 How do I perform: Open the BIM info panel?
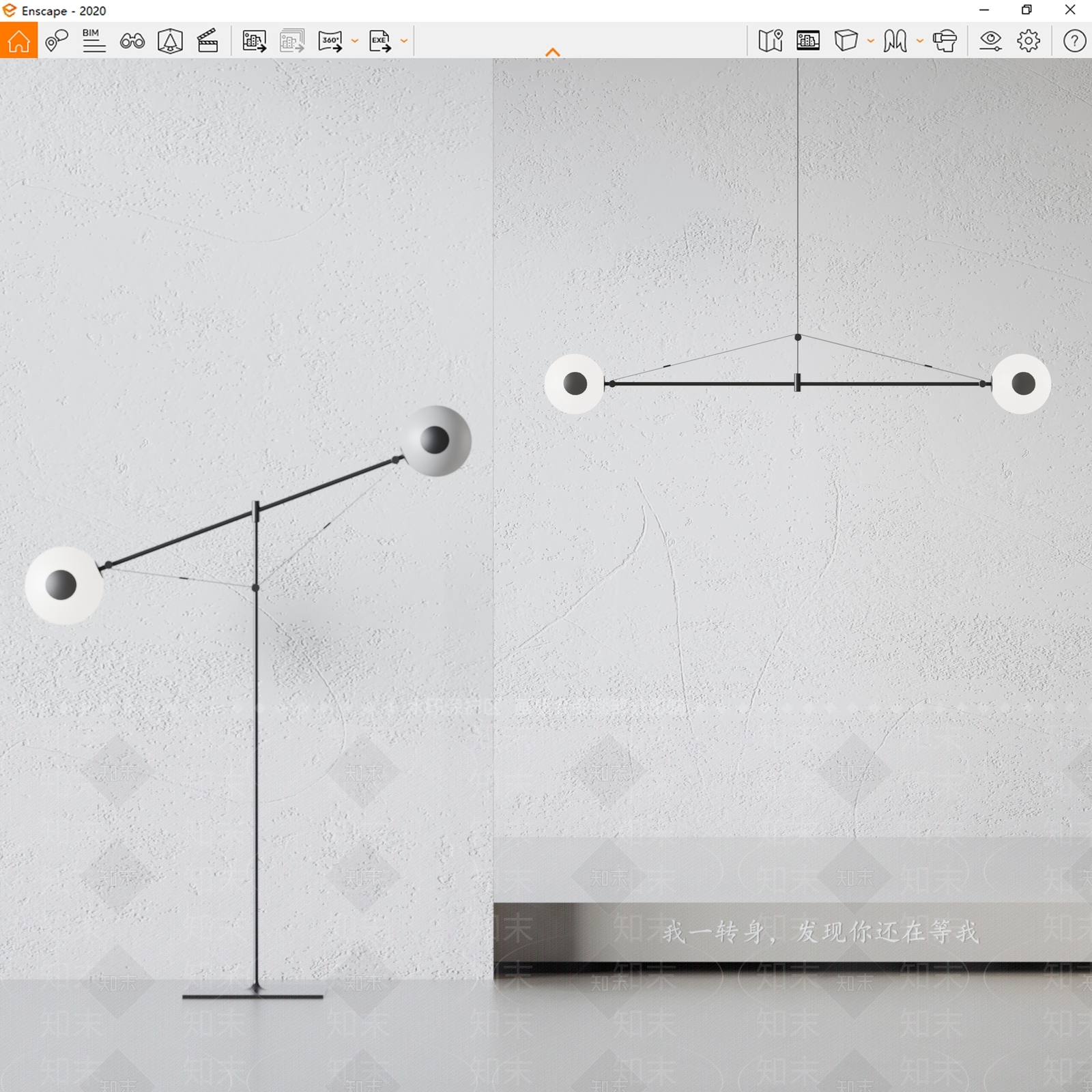tap(94, 41)
